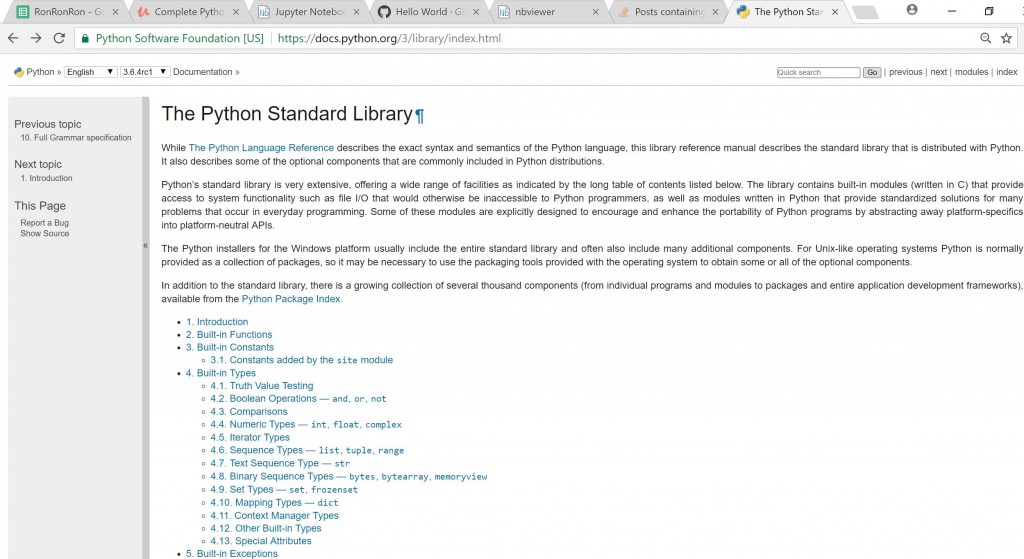Open The Python Language Reference link
Screen dimensions: 1024x559
coord(261,148)
